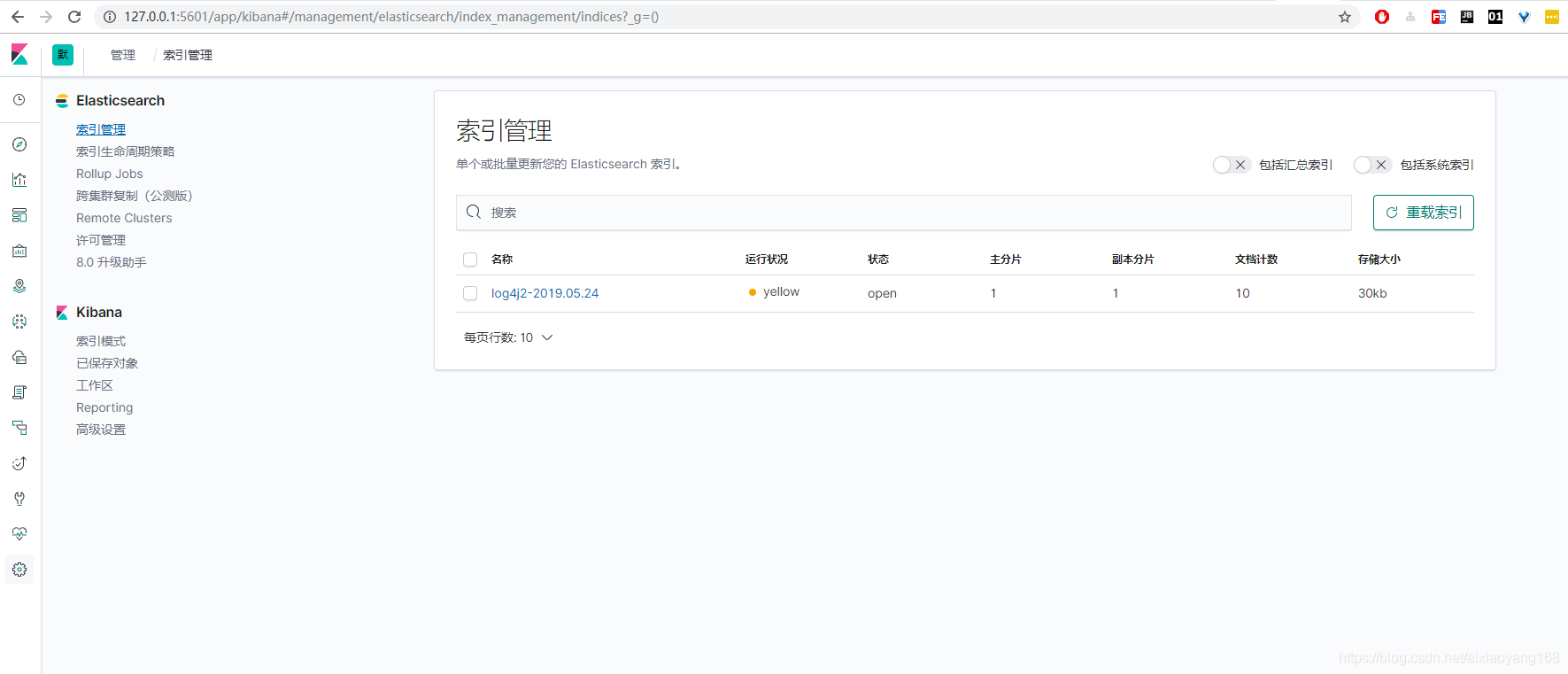Sort by 运行状况 column header
The width and height of the screenshot is (1568, 674).
pos(767,260)
